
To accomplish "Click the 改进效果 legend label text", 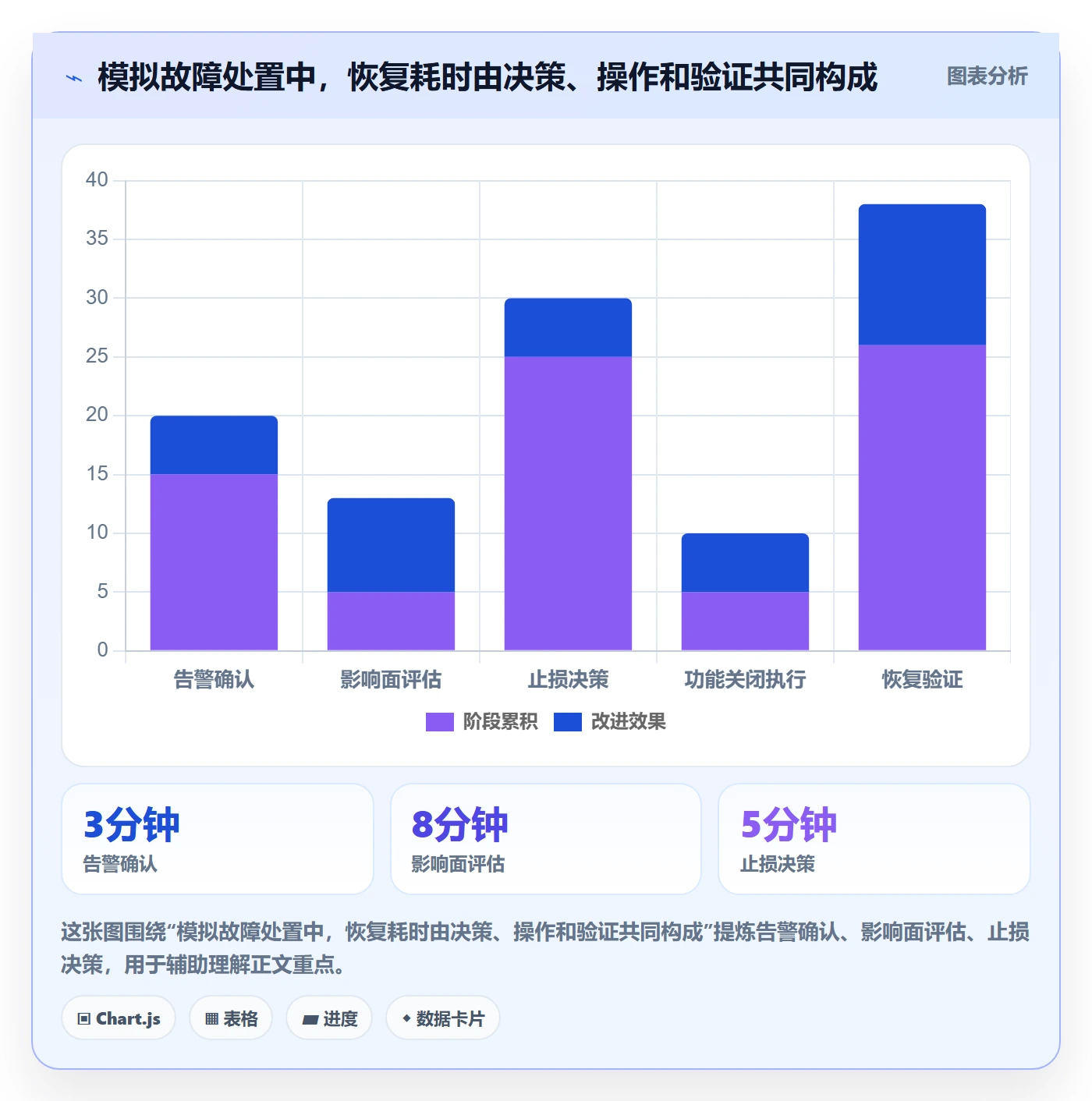I will point(628,722).
